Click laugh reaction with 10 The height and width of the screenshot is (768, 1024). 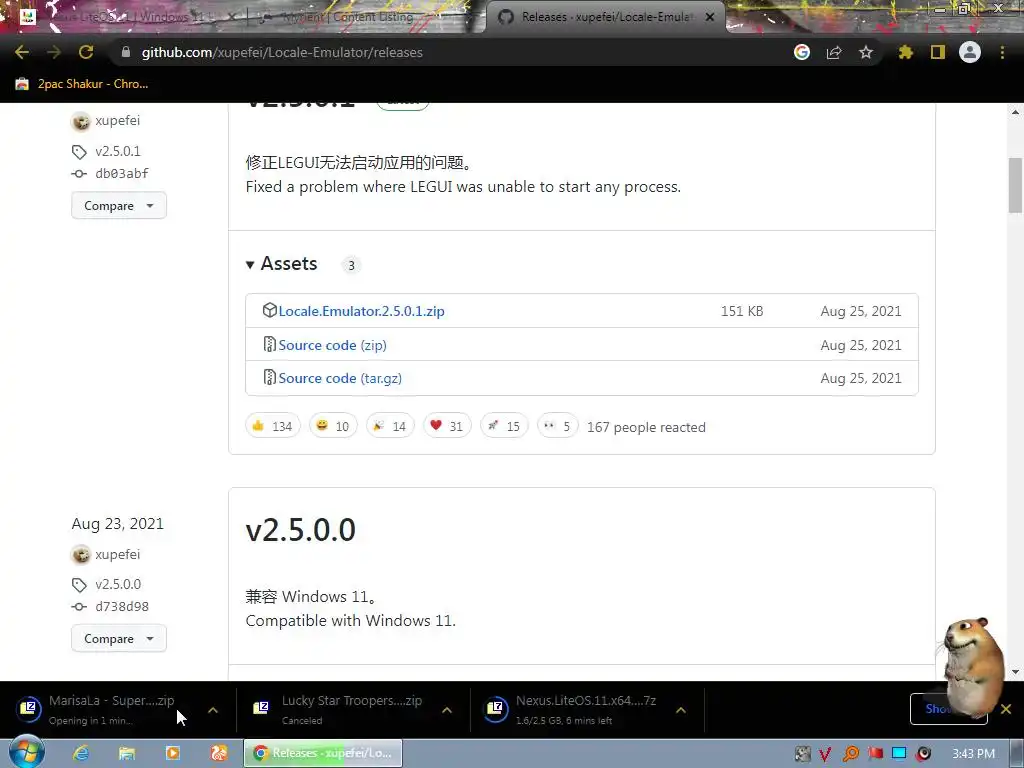tap(333, 426)
